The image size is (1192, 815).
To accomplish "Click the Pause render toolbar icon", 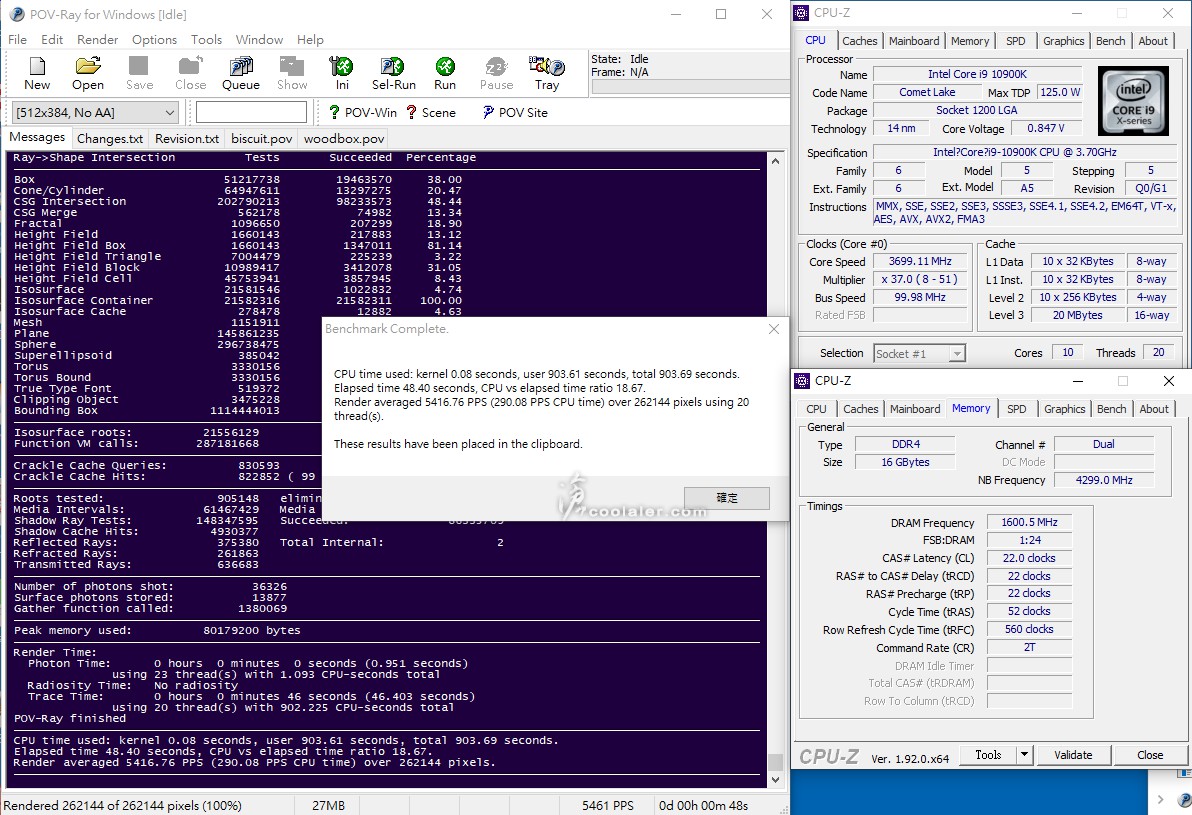I will click(496, 74).
